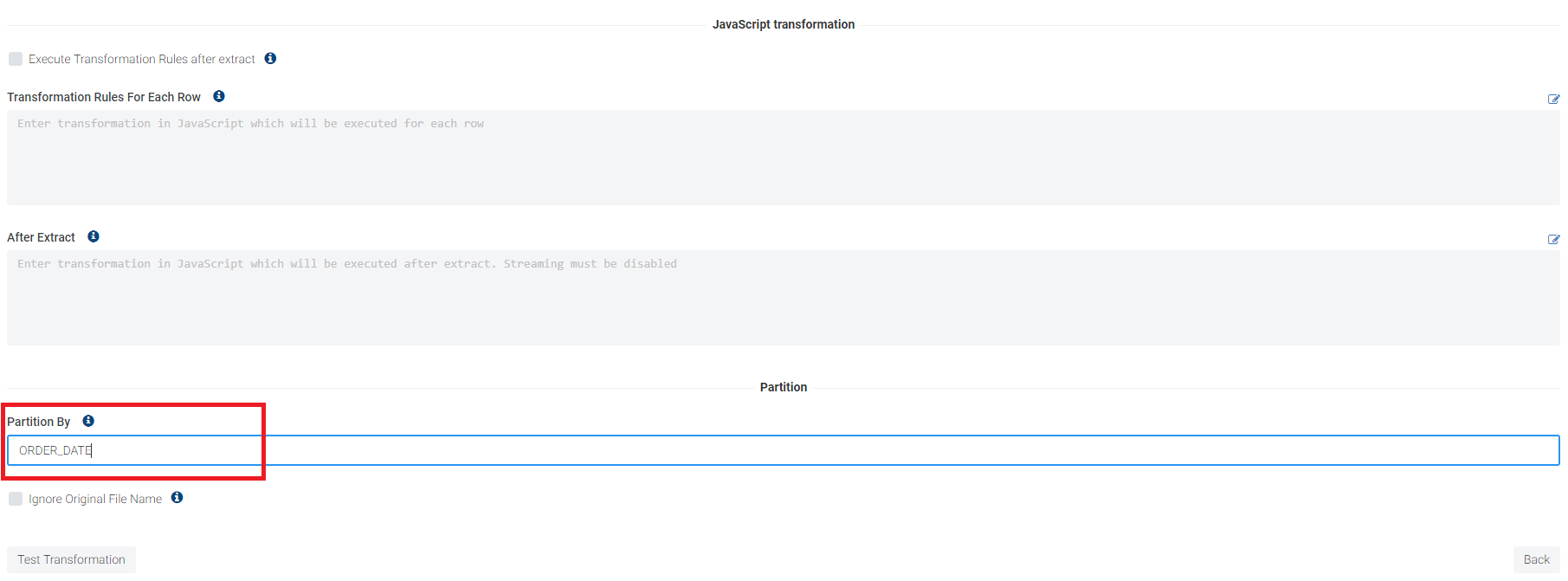This screenshot has width=1568, height=581.
Task: Click the Partition section heading
Action: 783,387
